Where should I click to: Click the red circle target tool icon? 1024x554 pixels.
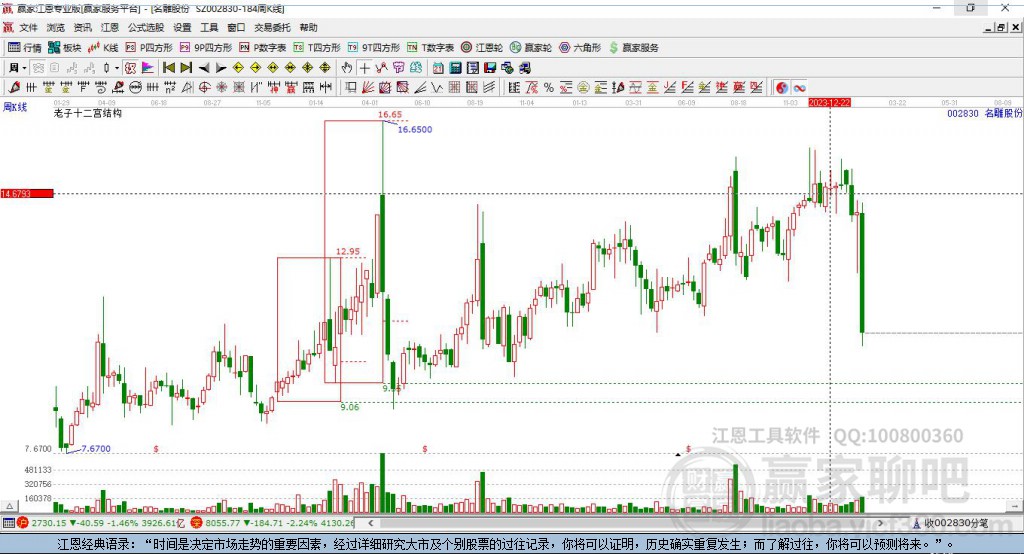[x=204, y=88]
